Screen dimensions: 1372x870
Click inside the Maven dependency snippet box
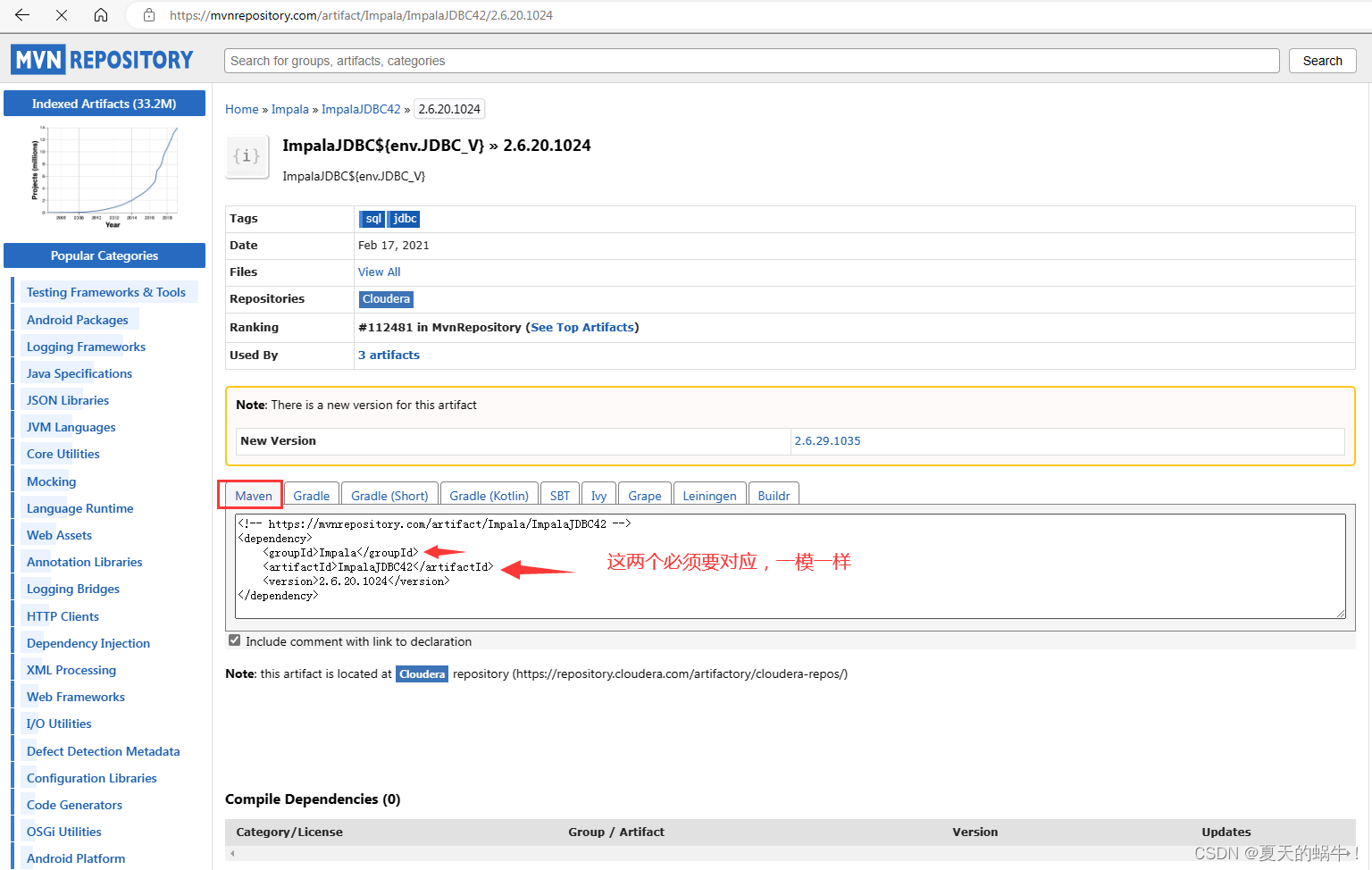coord(790,565)
